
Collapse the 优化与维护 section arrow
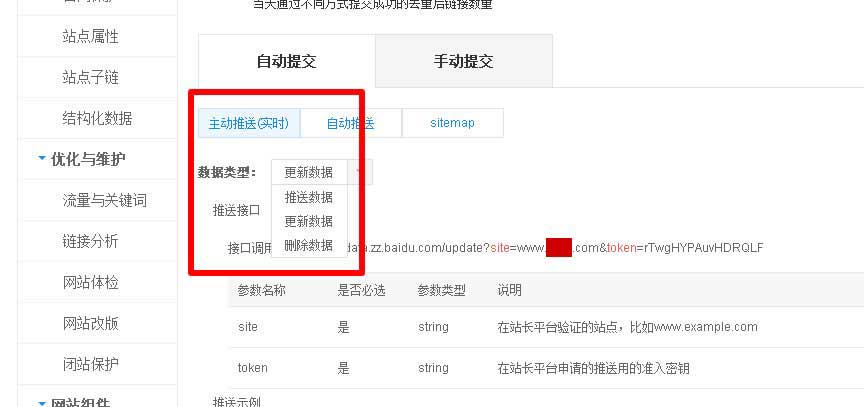(x=42, y=159)
